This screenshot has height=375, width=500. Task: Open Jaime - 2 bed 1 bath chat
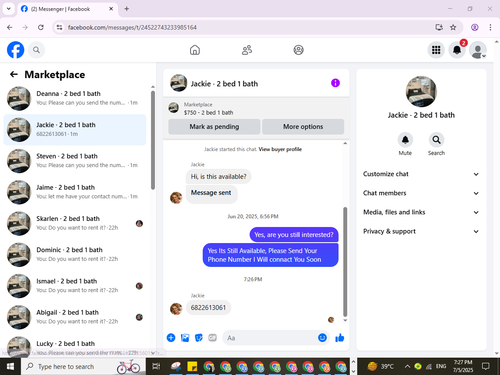point(75,192)
